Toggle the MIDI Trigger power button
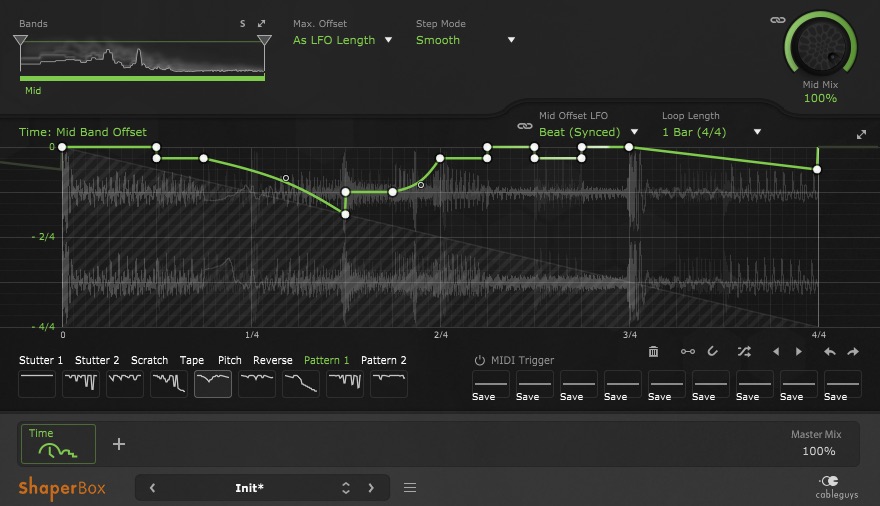Screen dimensions: 880x506 [479, 360]
